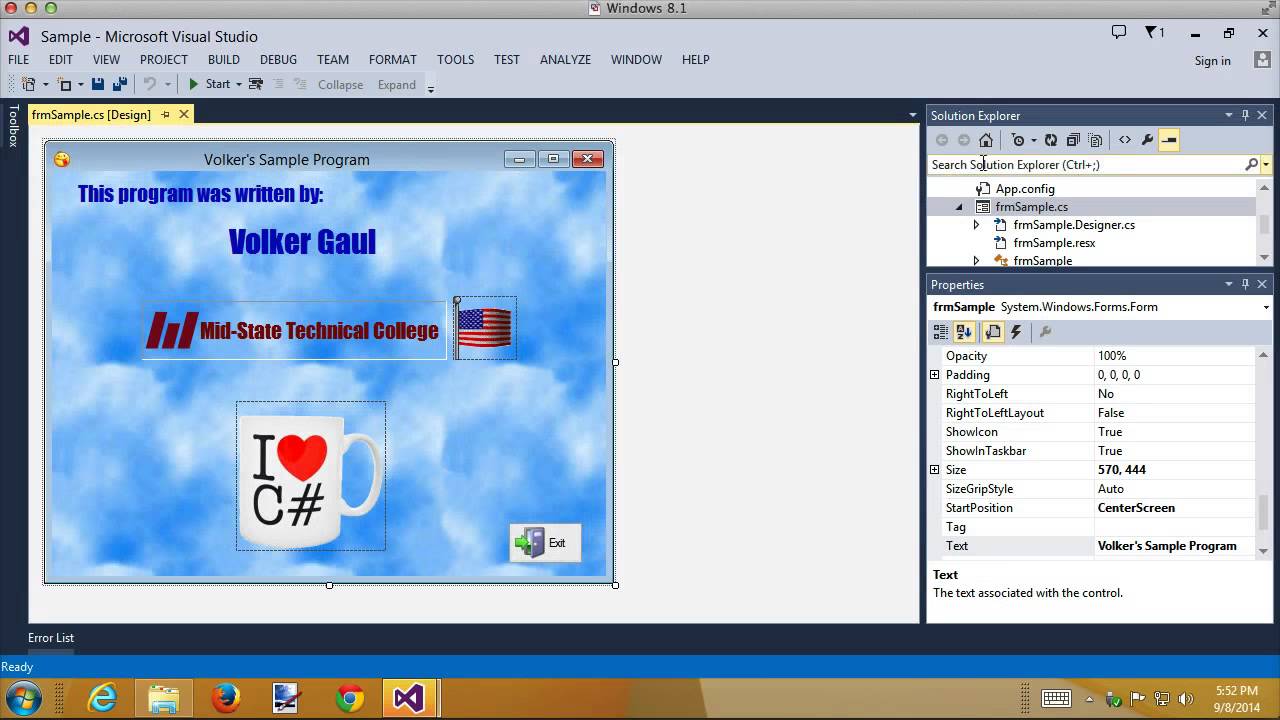Click the New Project toolbar icon
1280x720 pixels.
click(x=28, y=85)
